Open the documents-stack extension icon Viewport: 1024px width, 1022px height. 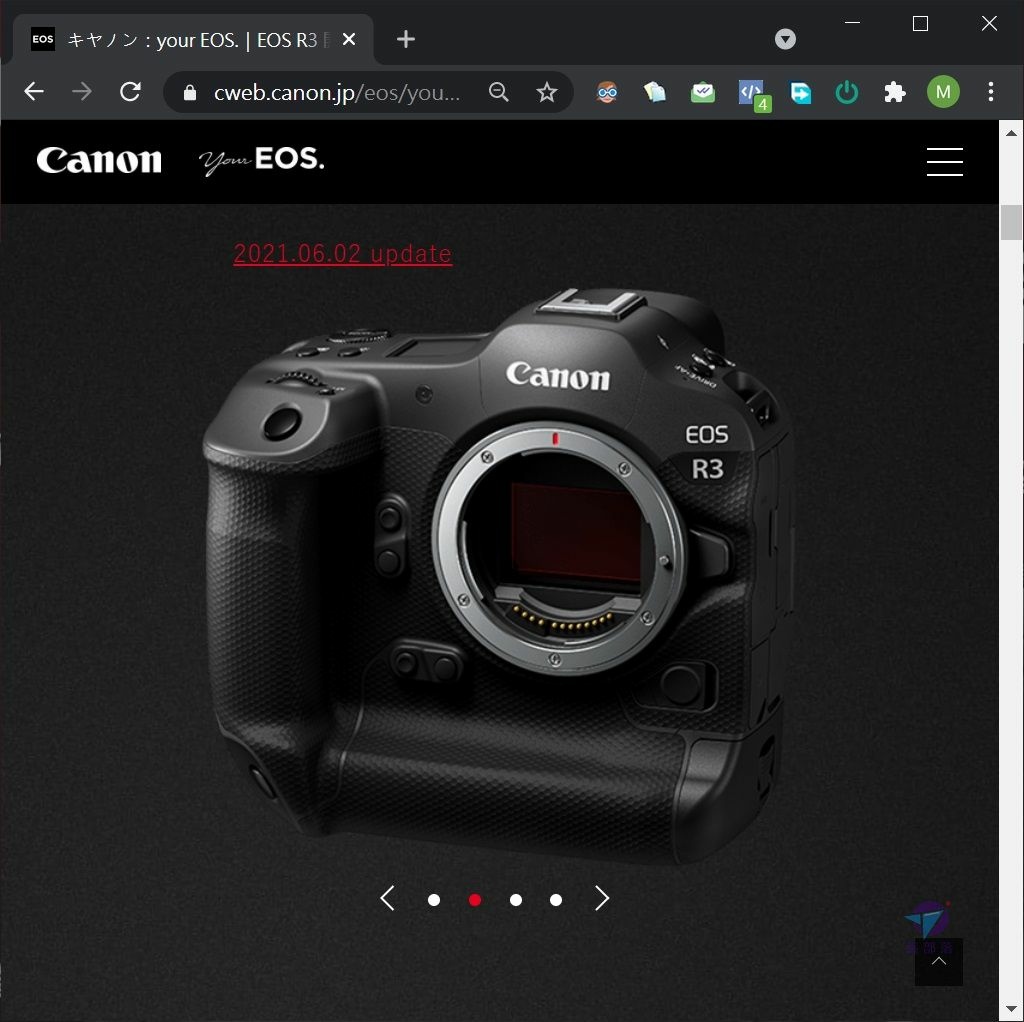pos(654,92)
